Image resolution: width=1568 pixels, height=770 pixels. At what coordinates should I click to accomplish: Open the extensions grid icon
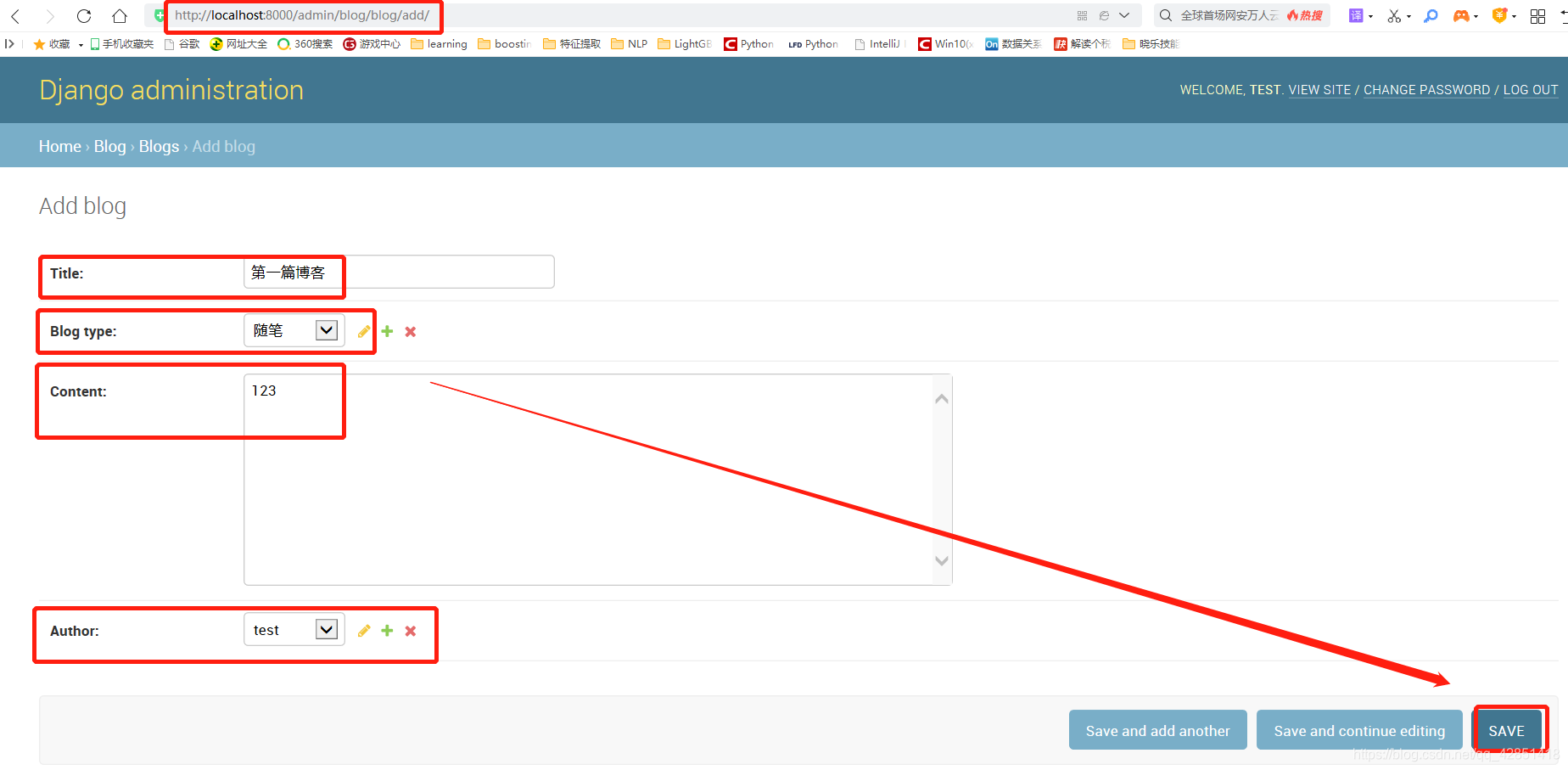click(1537, 16)
